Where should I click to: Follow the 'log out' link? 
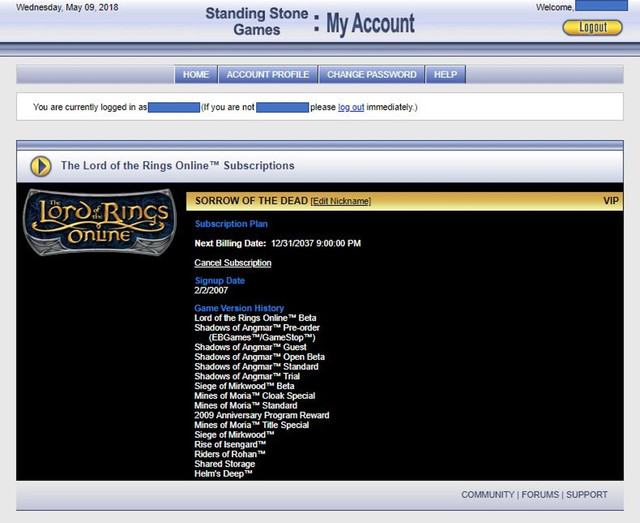tap(351, 107)
